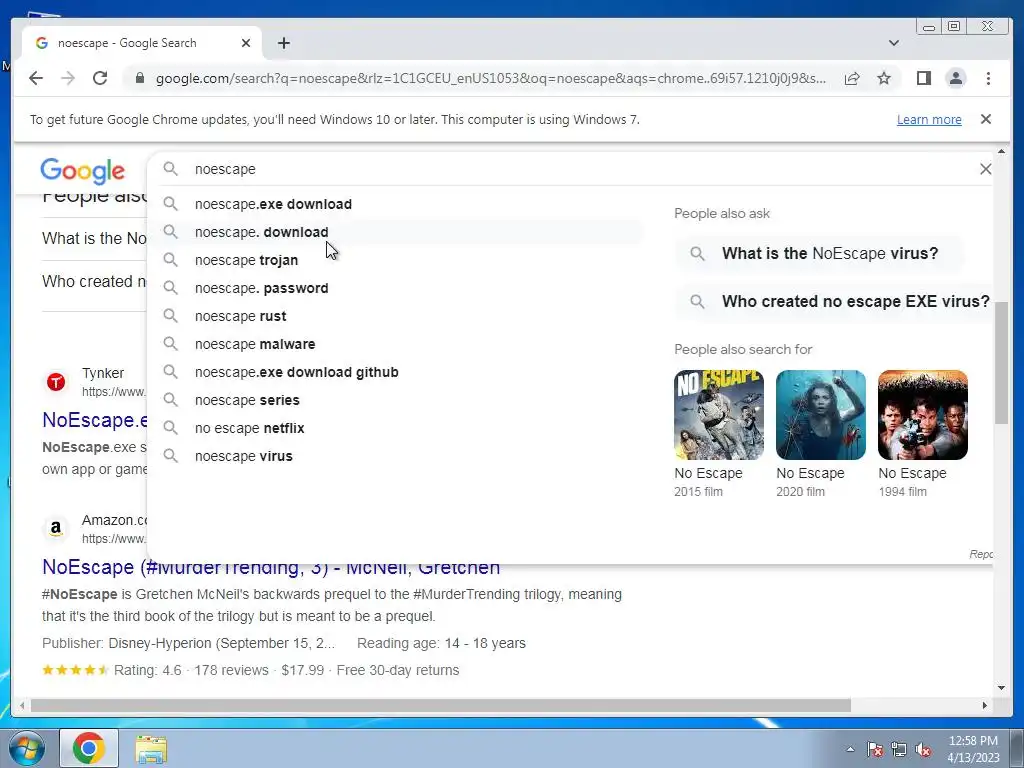Open the No Escape 2020 film poster

(820, 415)
